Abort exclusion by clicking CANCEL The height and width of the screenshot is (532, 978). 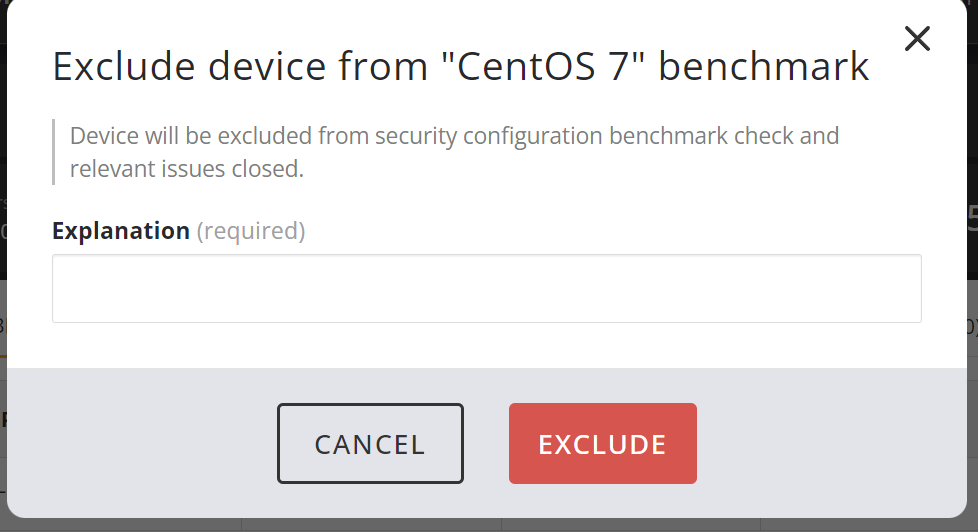pyautogui.click(x=370, y=443)
